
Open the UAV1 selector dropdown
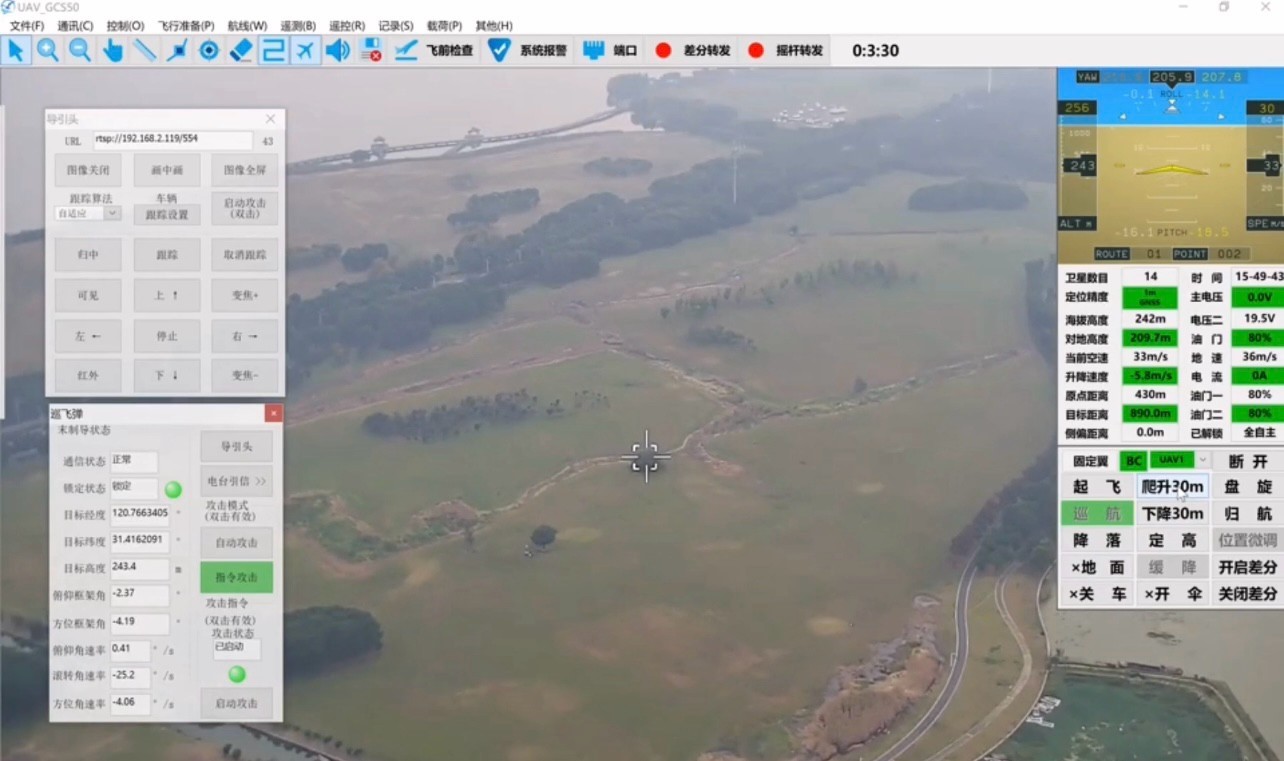[x=1179, y=460]
